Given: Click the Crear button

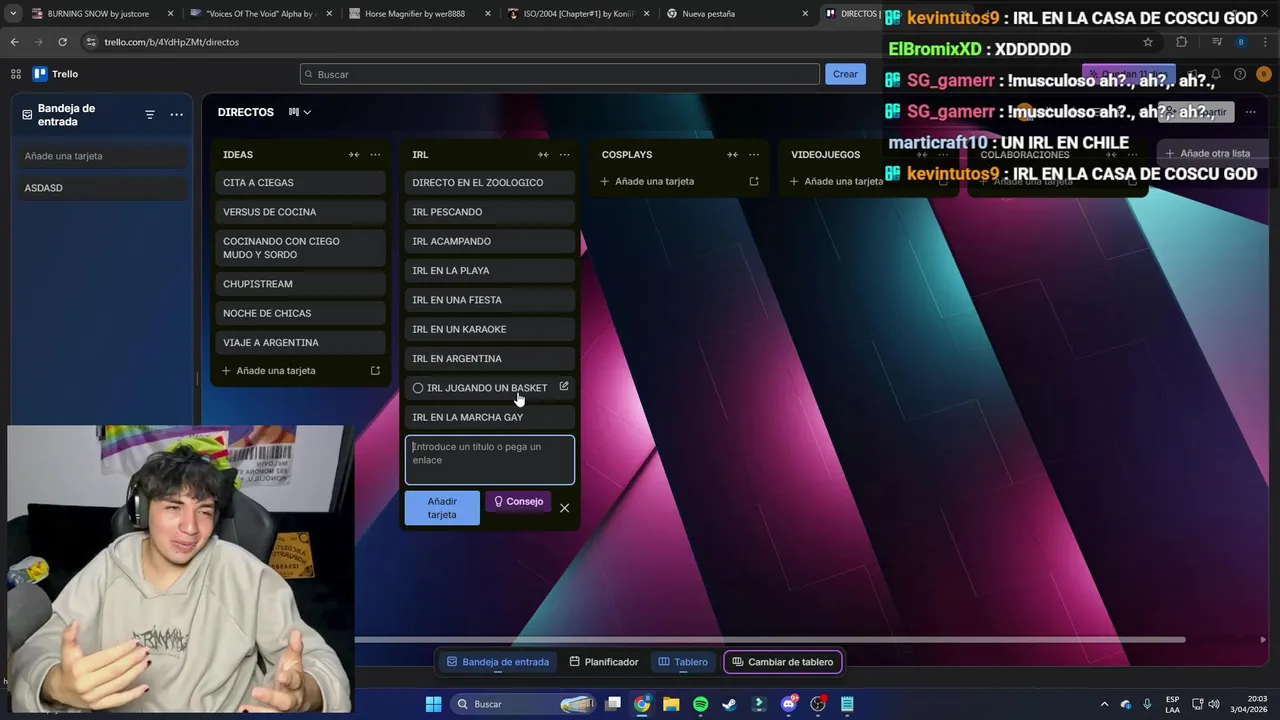Looking at the screenshot, I should coord(845,74).
